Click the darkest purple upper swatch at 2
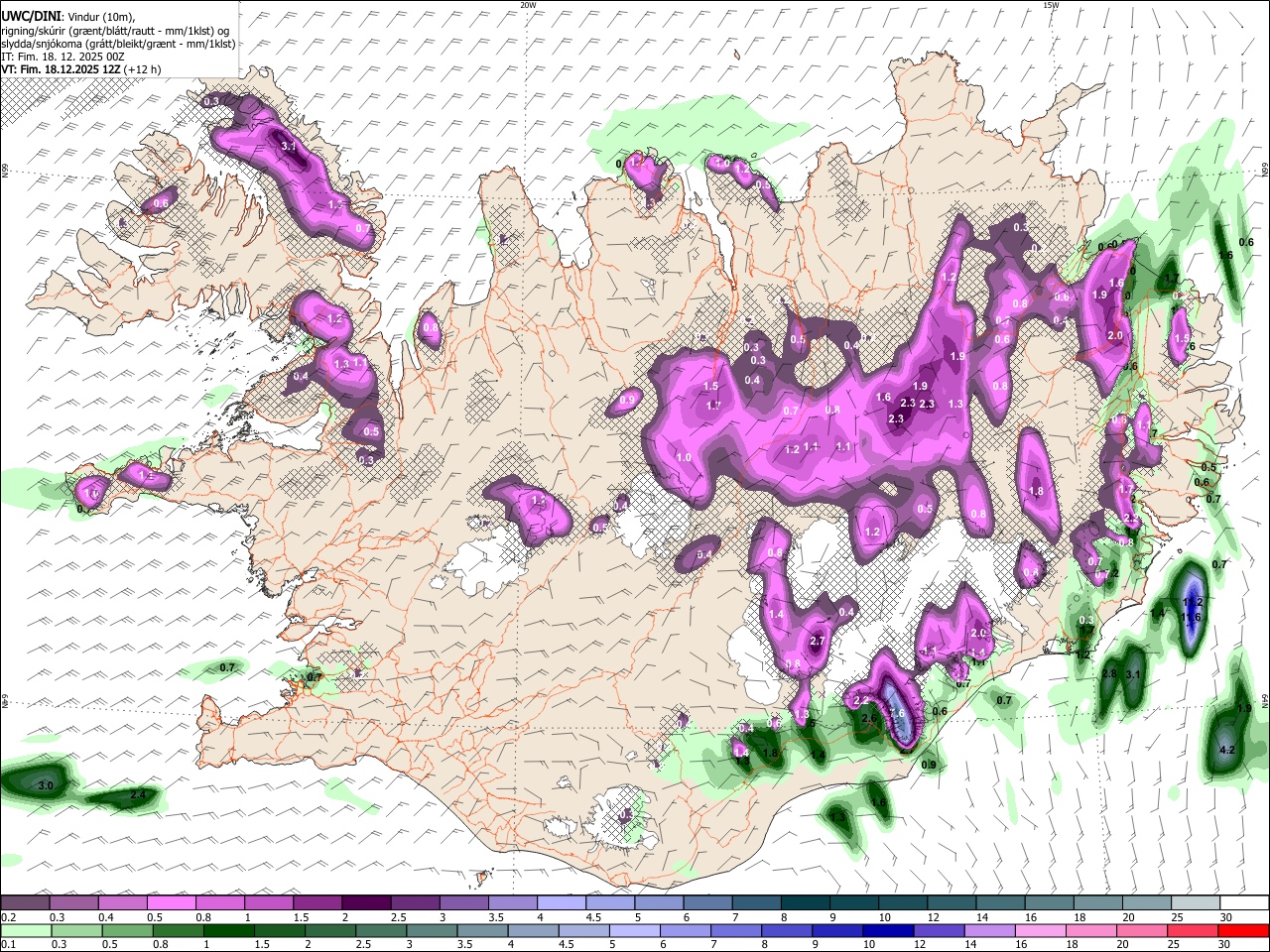This screenshot has width=1270, height=952. click(365, 903)
